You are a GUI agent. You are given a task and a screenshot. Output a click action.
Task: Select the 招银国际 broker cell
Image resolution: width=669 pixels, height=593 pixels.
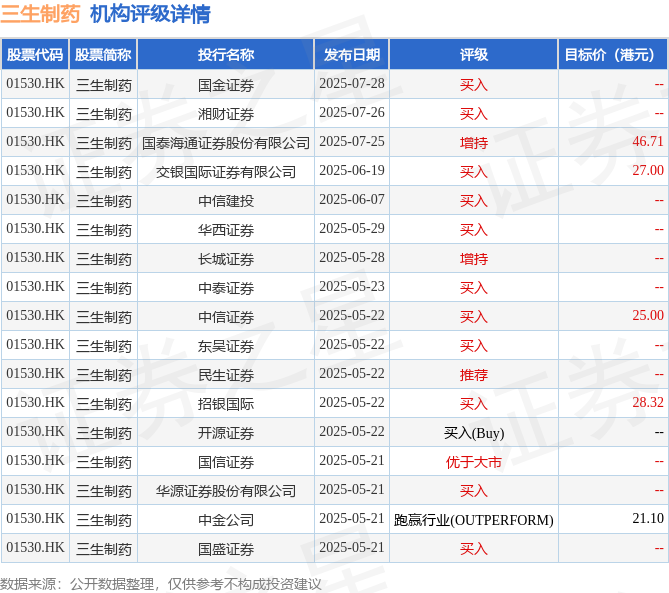[x=226, y=404]
